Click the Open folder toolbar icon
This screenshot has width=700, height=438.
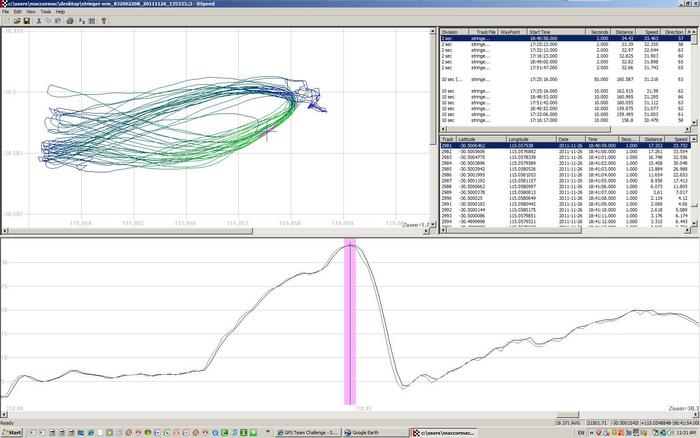pos(15,20)
